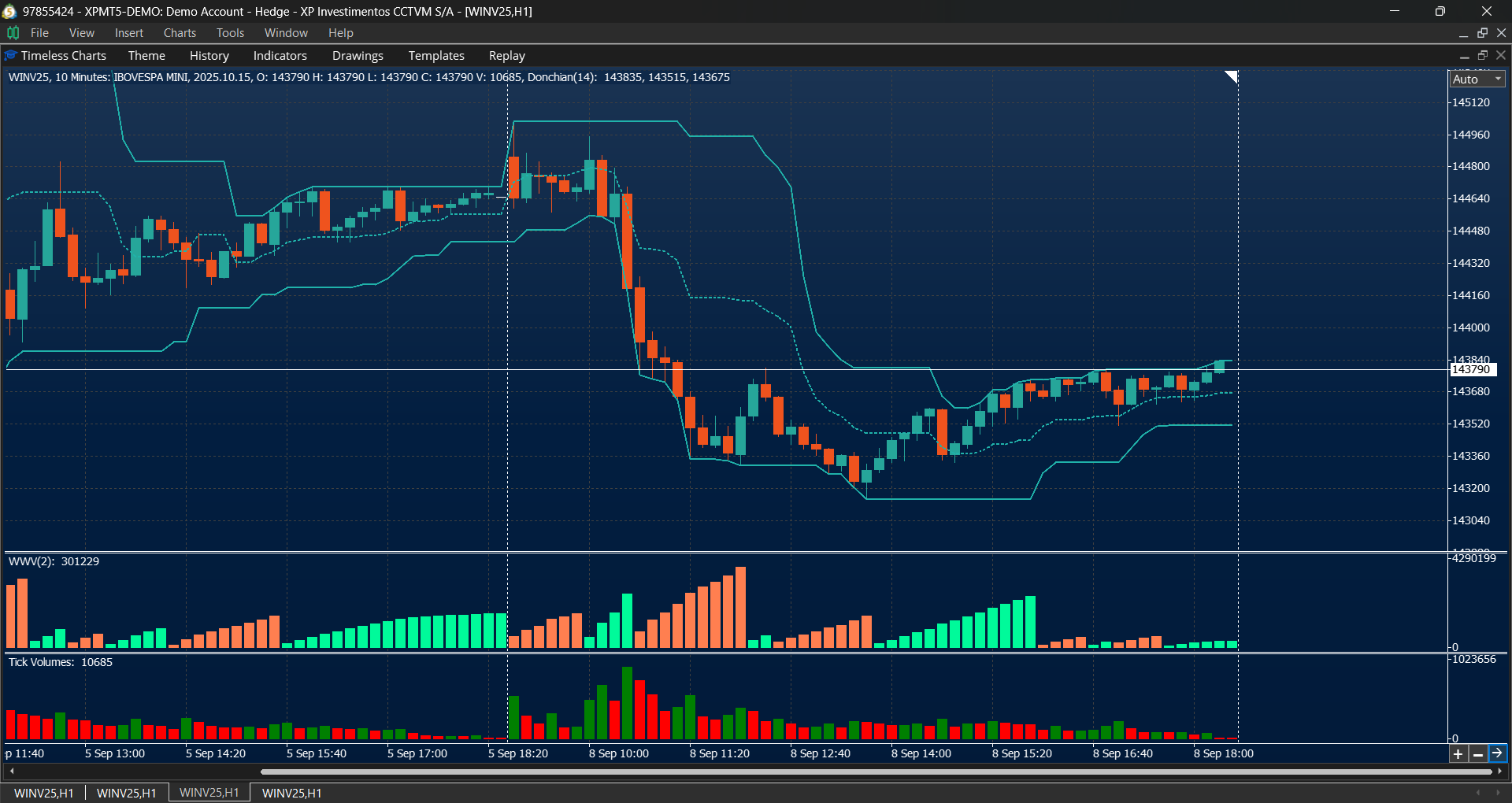Open the Tools menu

coord(230,32)
